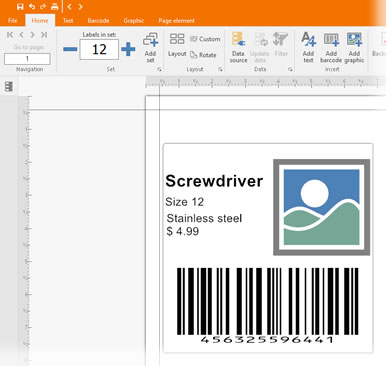Click the Print icon in title bar
The image size is (386, 366).
[x=55, y=7]
